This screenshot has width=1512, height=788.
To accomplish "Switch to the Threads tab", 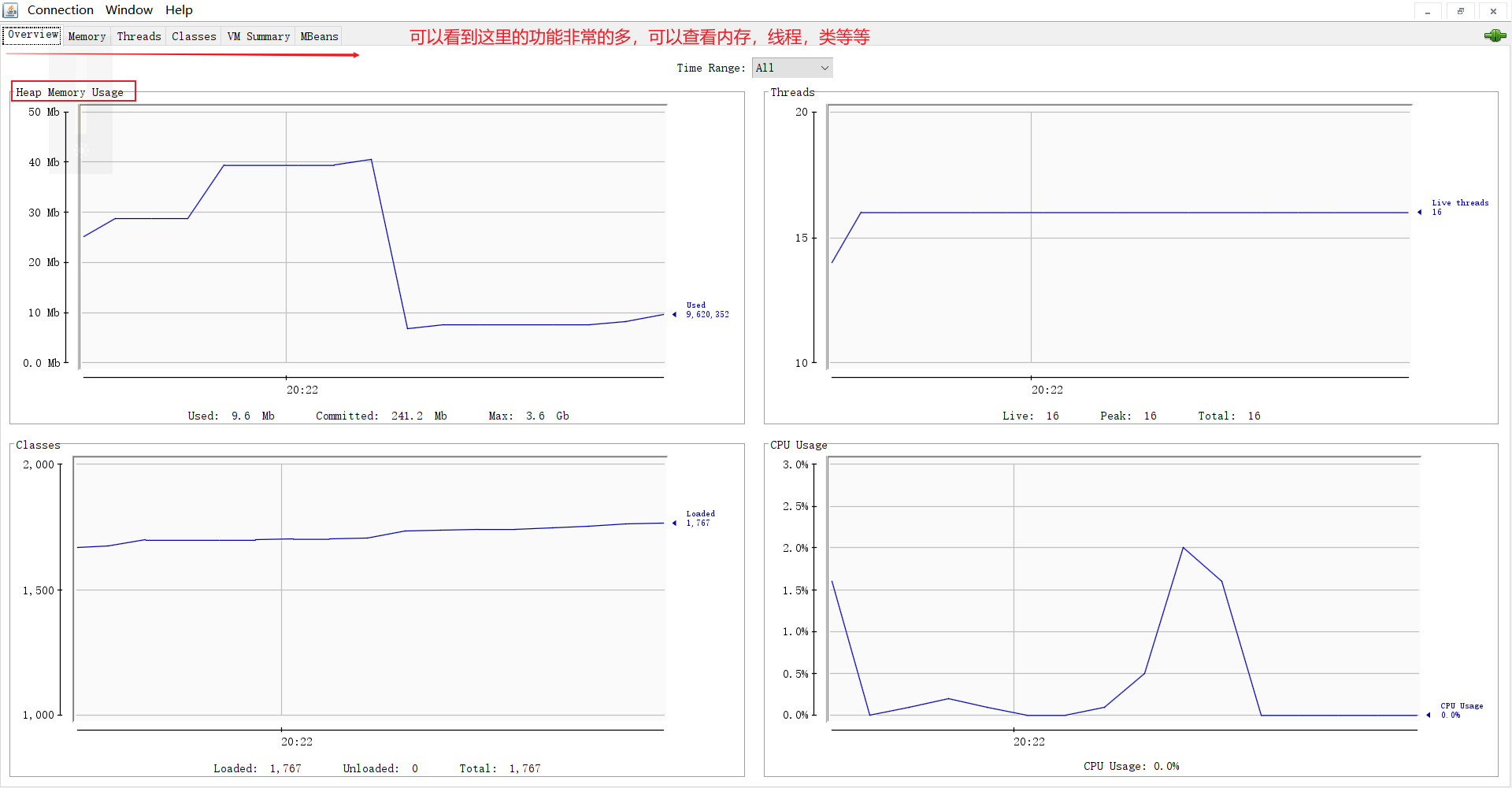I will (139, 36).
